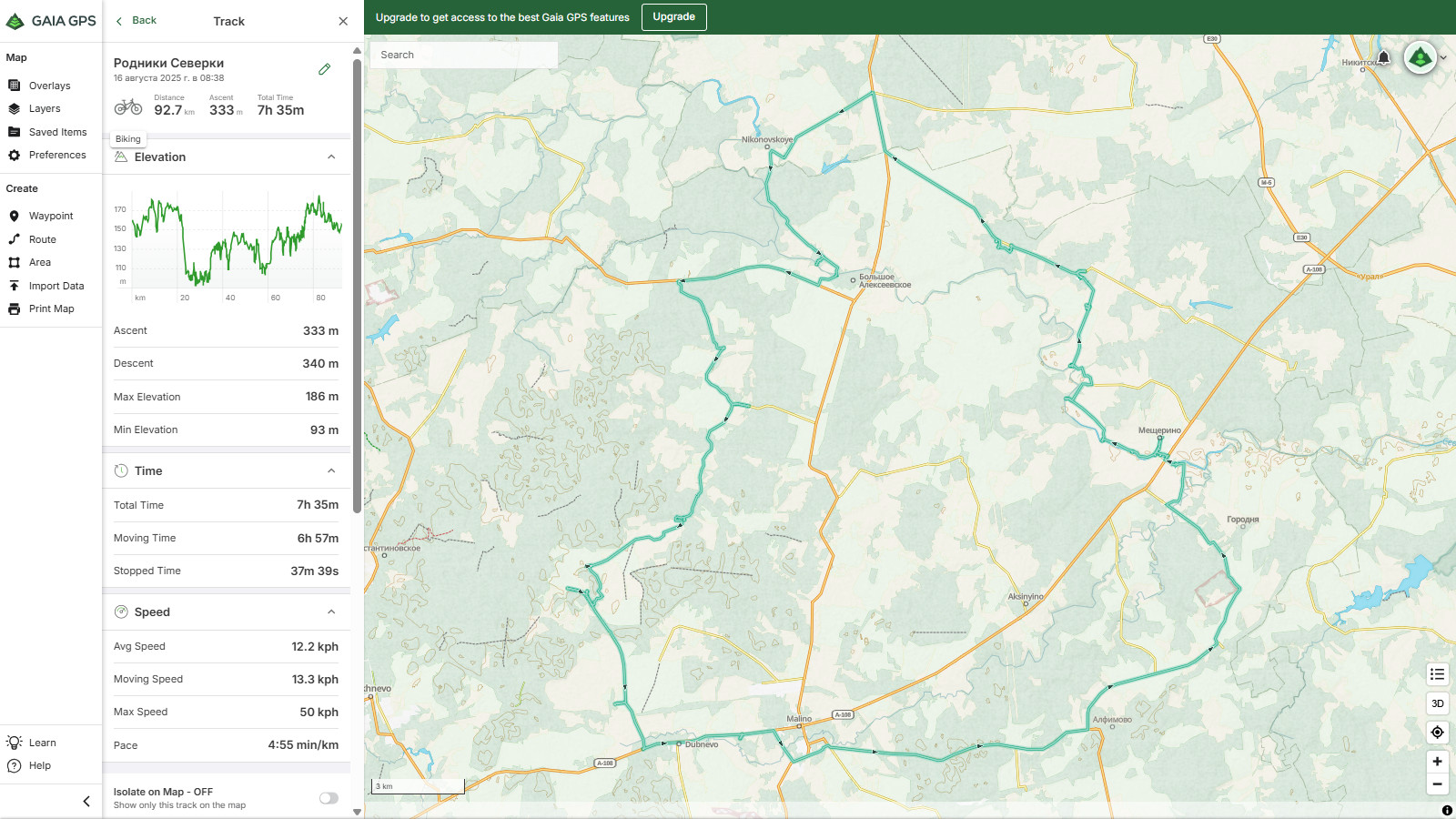Click the Ascent 333 m value
The image size is (1456, 819).
[320, 330]
